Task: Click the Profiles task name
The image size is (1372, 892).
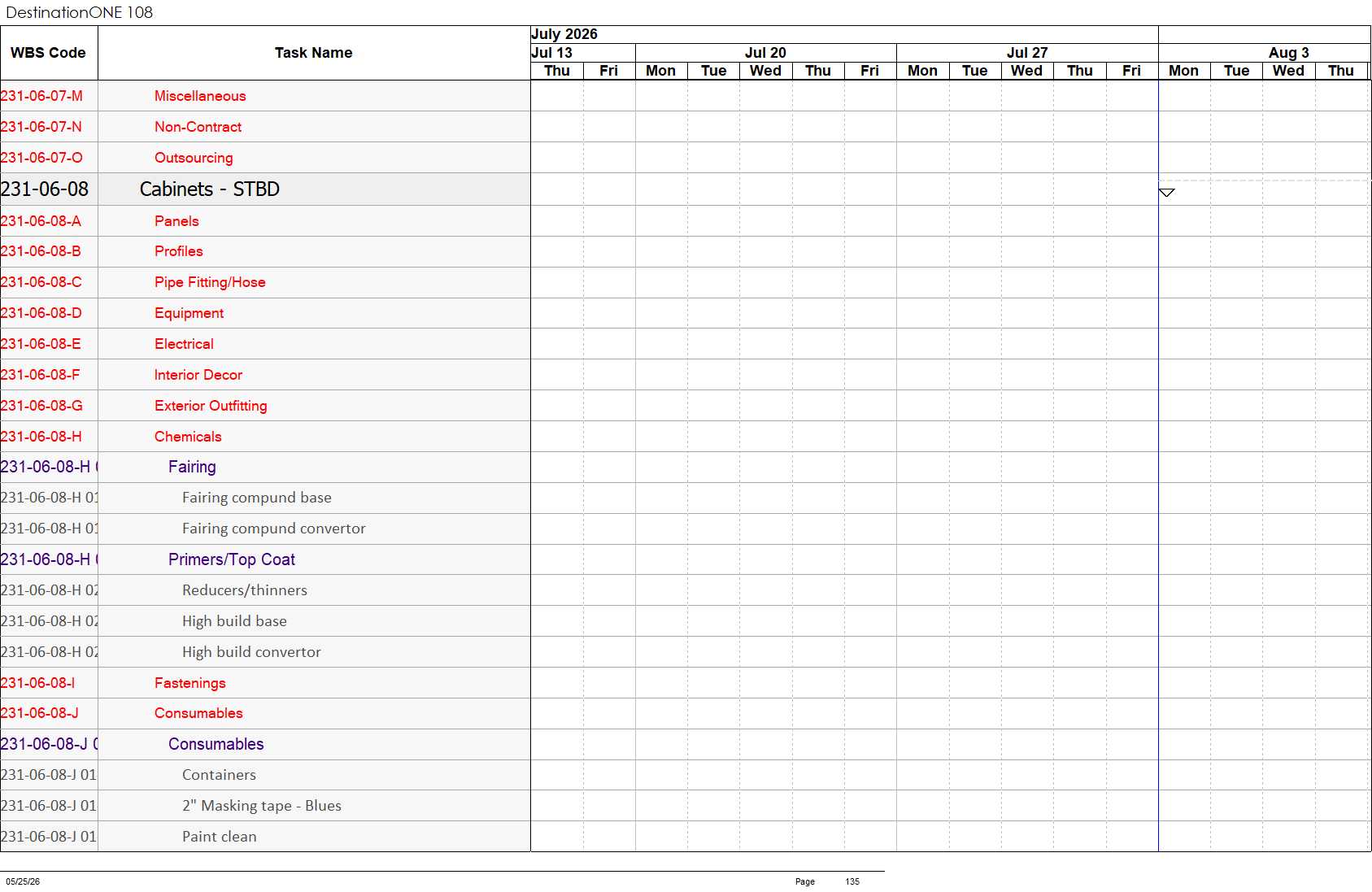Action: pyautogui.click(x=179, y=251)
